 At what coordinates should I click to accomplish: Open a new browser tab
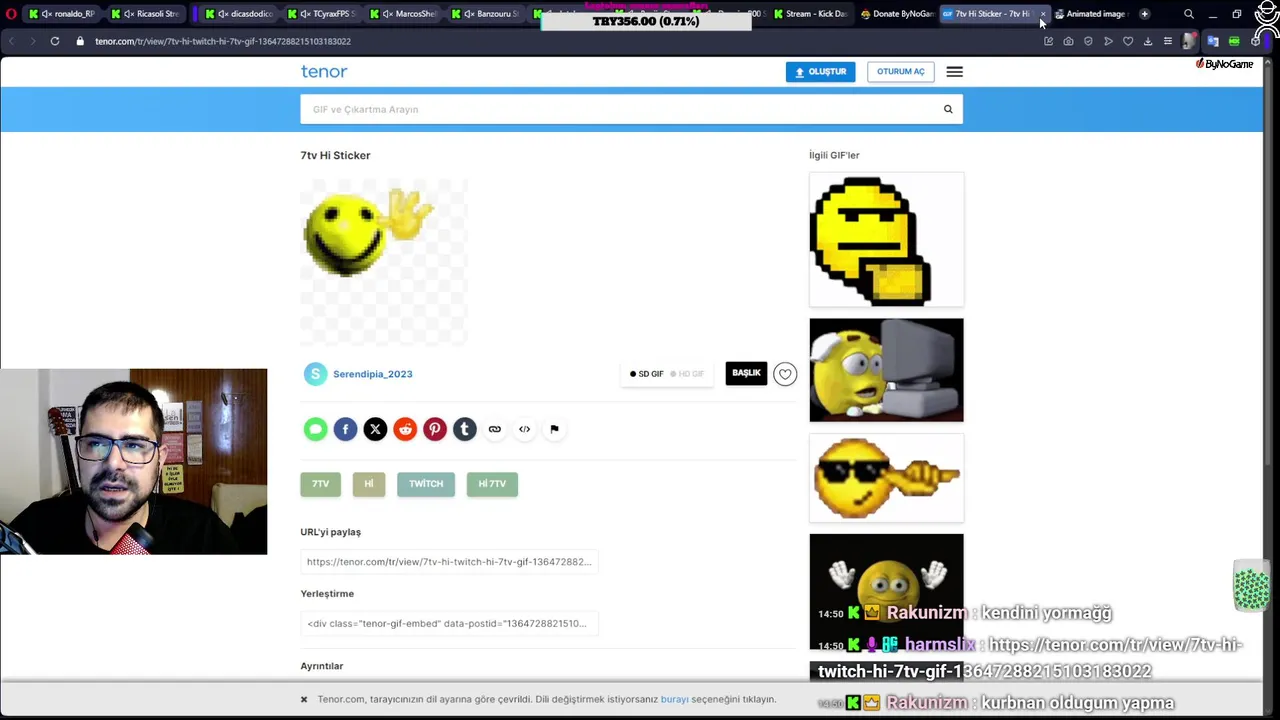pos(1144,14)
